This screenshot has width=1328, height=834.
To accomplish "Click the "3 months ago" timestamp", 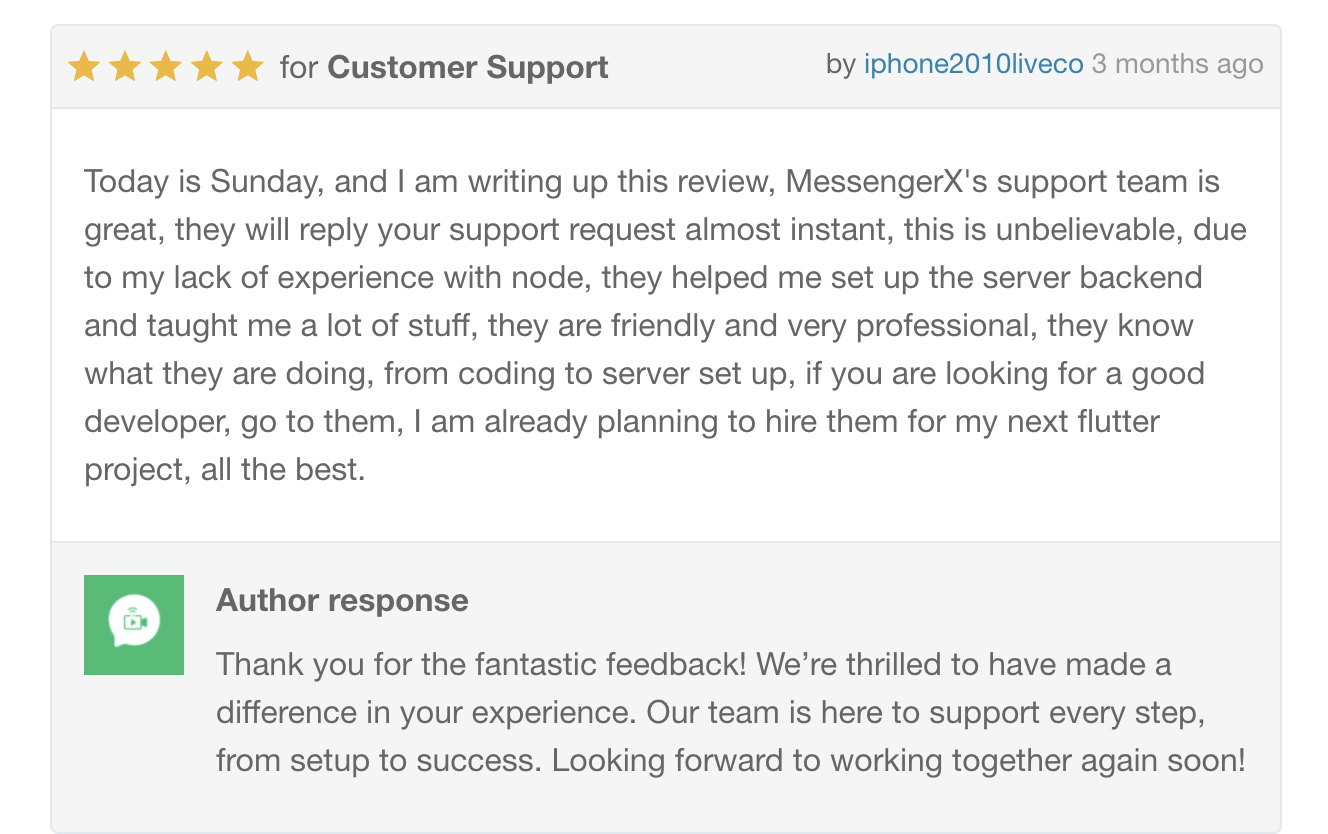I will [1177, 64].
